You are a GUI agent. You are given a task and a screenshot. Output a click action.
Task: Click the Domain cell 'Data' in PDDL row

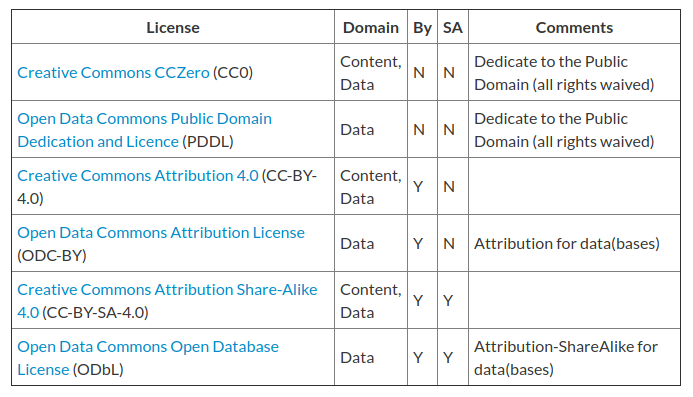(x=357, y=130)
